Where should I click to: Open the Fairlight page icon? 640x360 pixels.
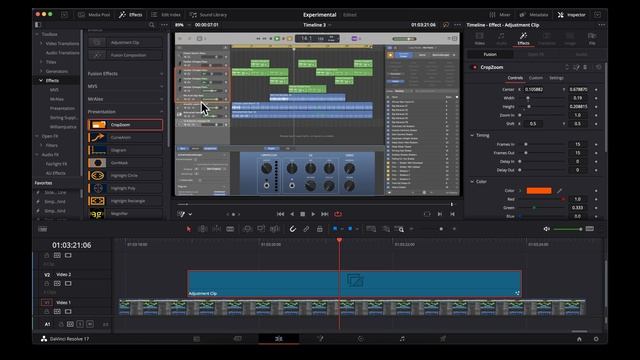click(x=402, y=339)
